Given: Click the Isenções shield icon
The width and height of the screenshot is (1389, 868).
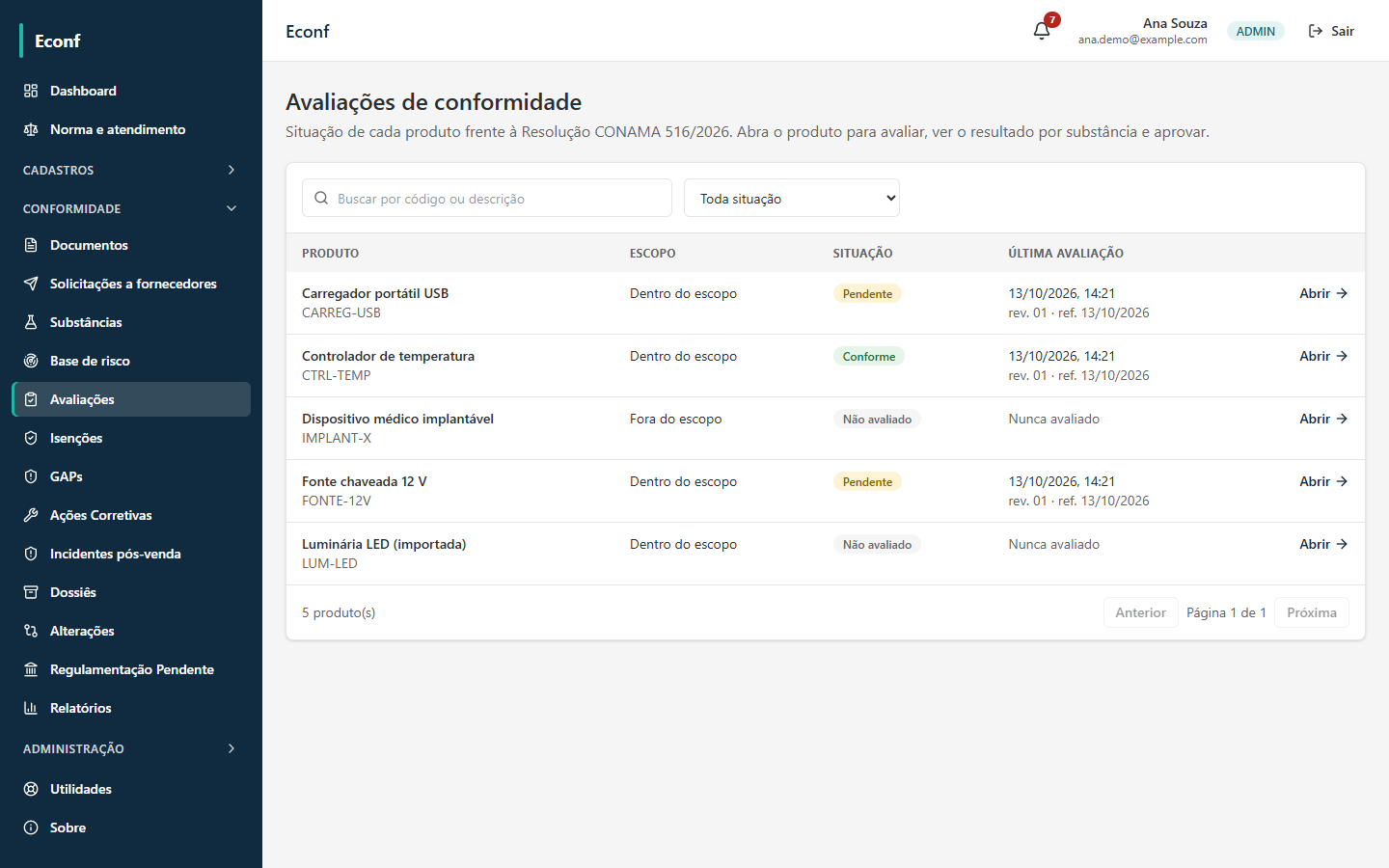Looking at the screenshot, I should [31, 438].
